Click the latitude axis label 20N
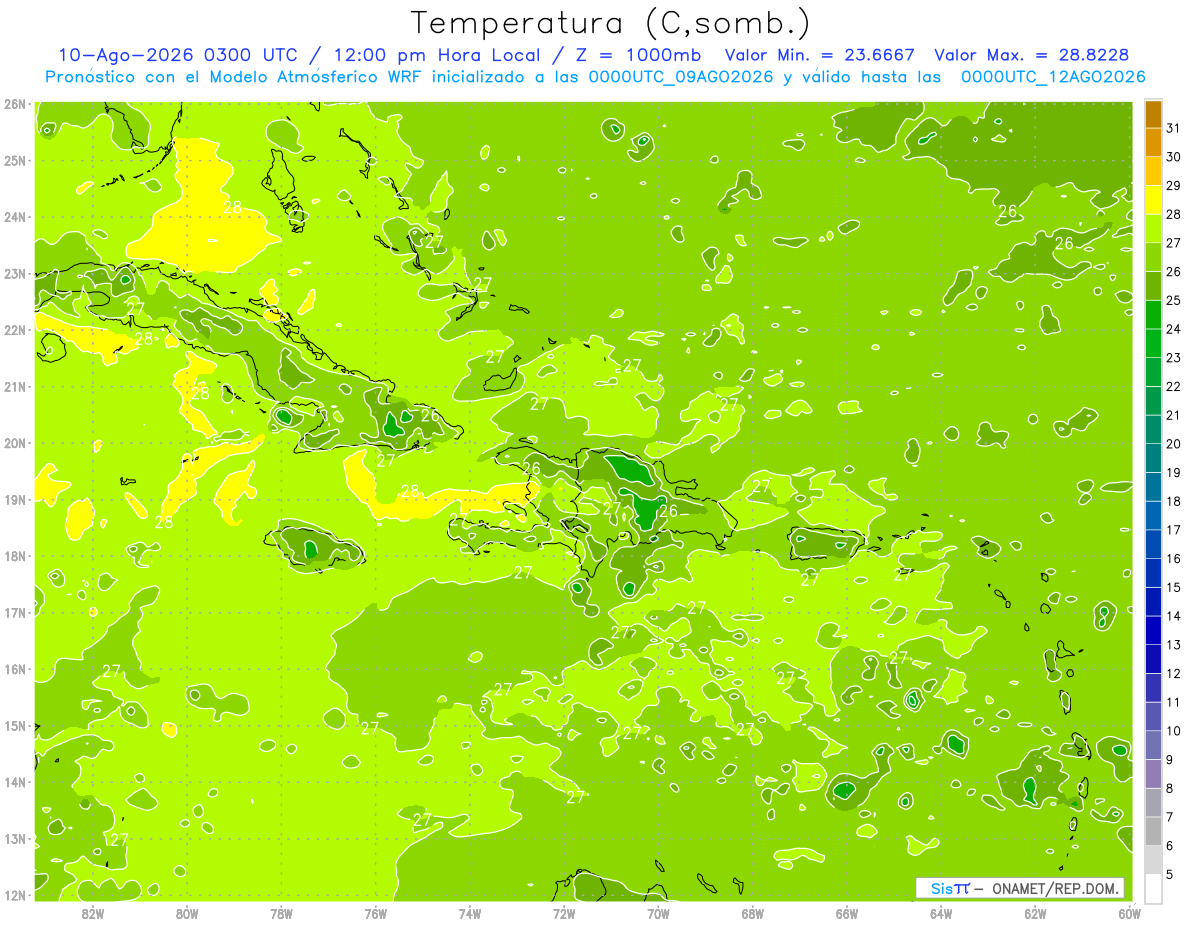Screen dimensions: 1200x927 pos(14,443)
